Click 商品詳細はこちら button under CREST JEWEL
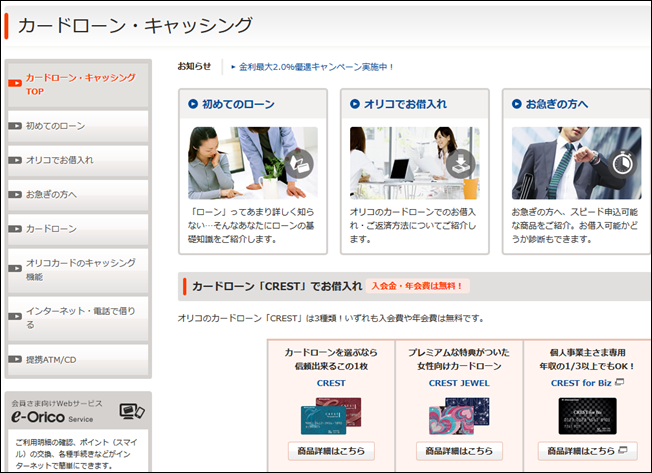652x473 pixels. click(459, 451)
